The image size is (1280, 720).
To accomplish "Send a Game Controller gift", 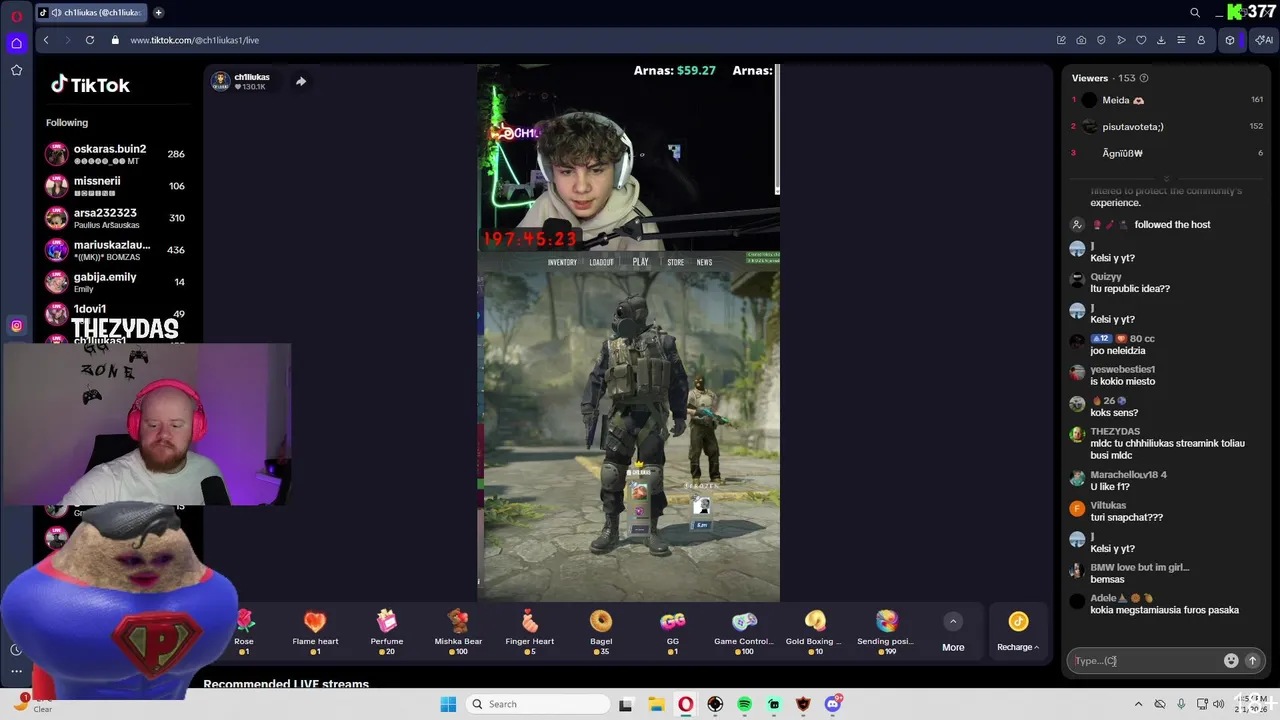I will click(744, 632).
